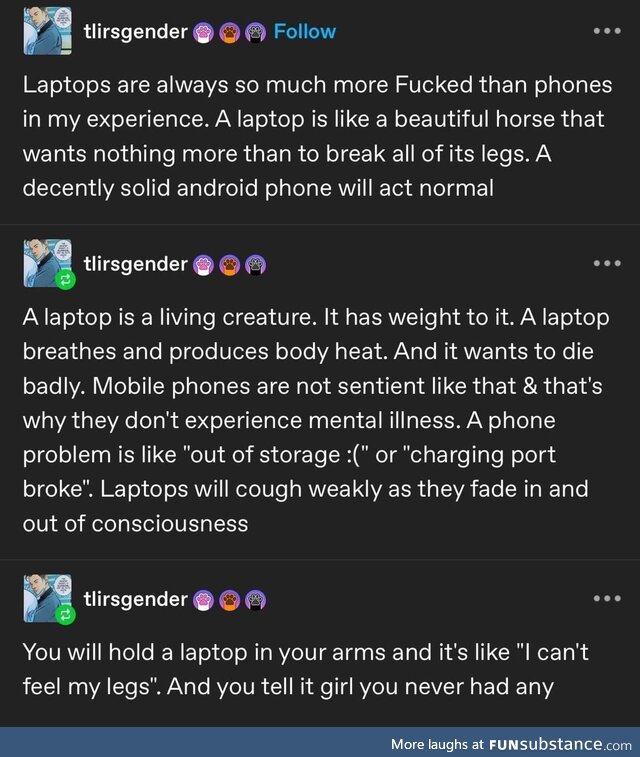This screenshot has height=757, width=640.
Task: Click the FUNsubstance.com watermark link
Action: (560, 744)
